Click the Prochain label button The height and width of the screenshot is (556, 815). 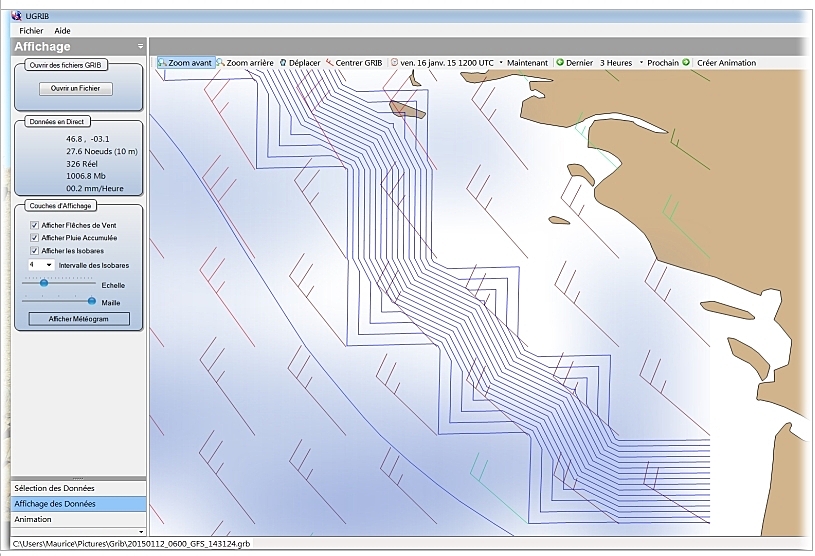[x=663, y=63]
